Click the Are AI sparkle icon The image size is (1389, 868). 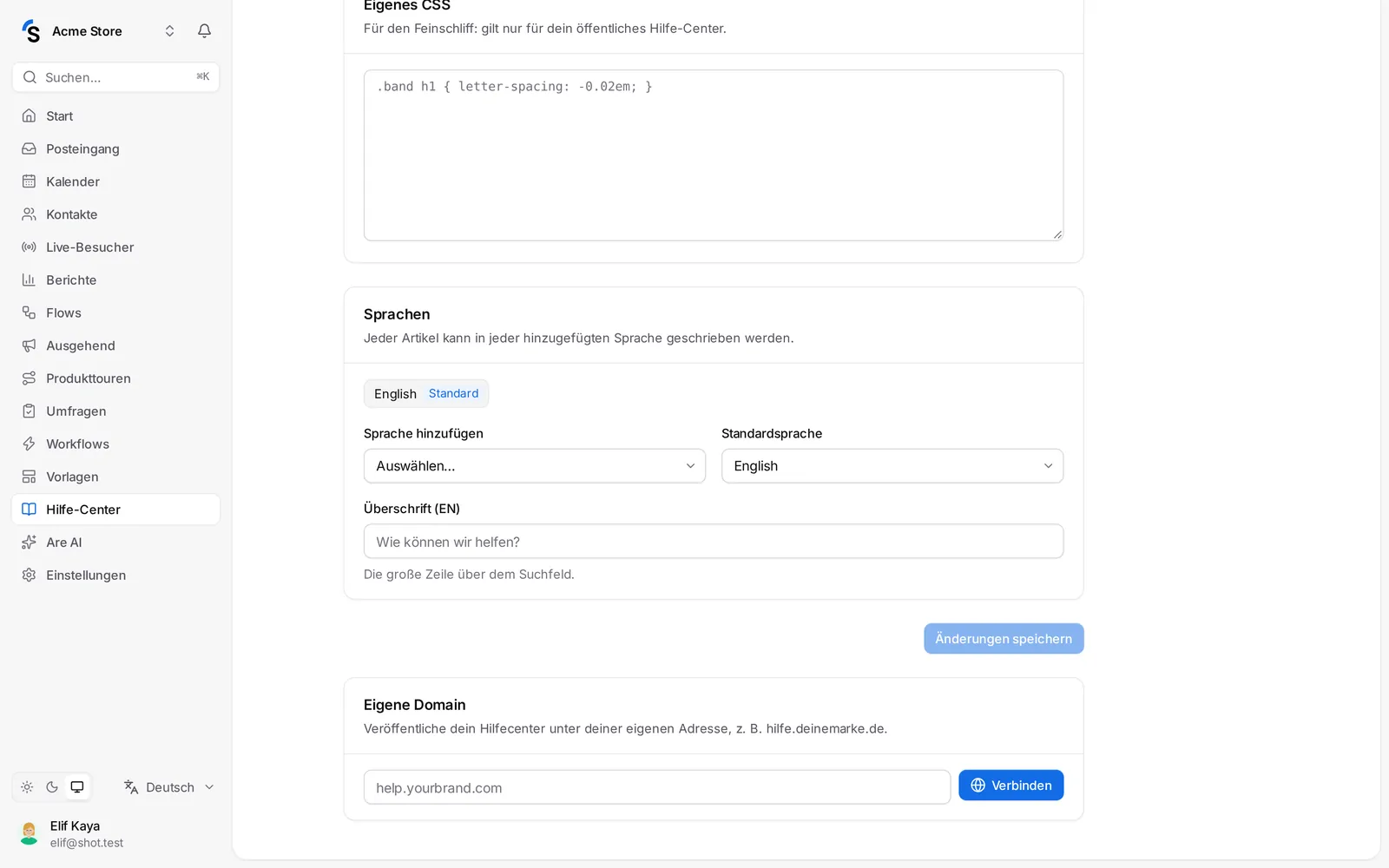point(29,542)
